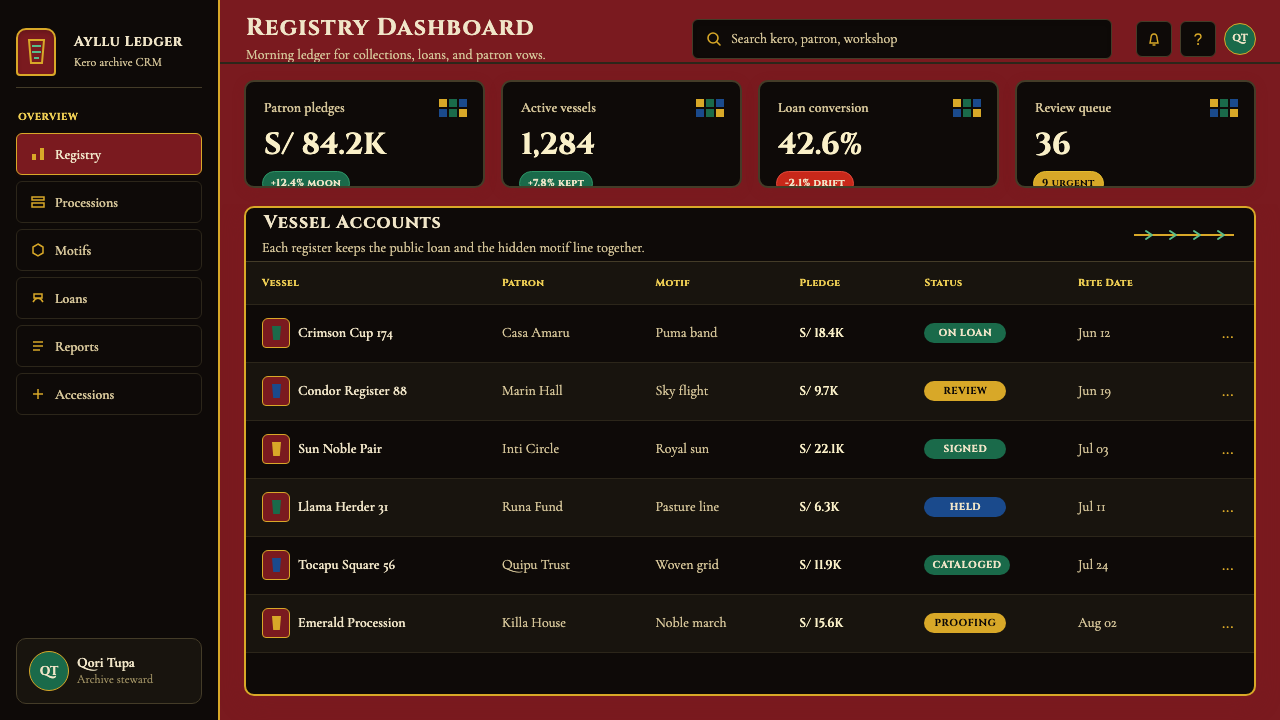This screenshot has height=720, width=1280.
Task: Click patron Inti Circle
Action: pos(530,449)
